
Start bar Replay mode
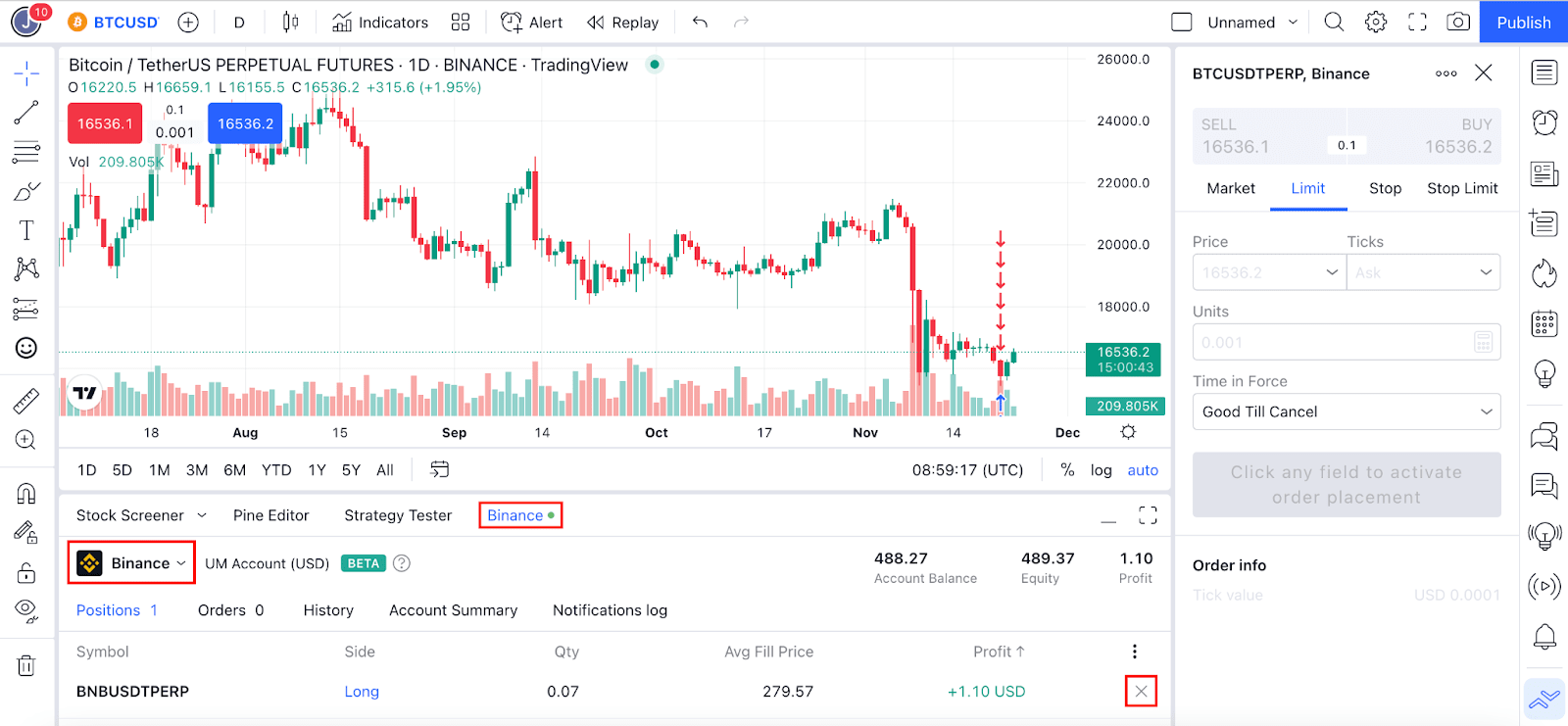click(623, 22)
